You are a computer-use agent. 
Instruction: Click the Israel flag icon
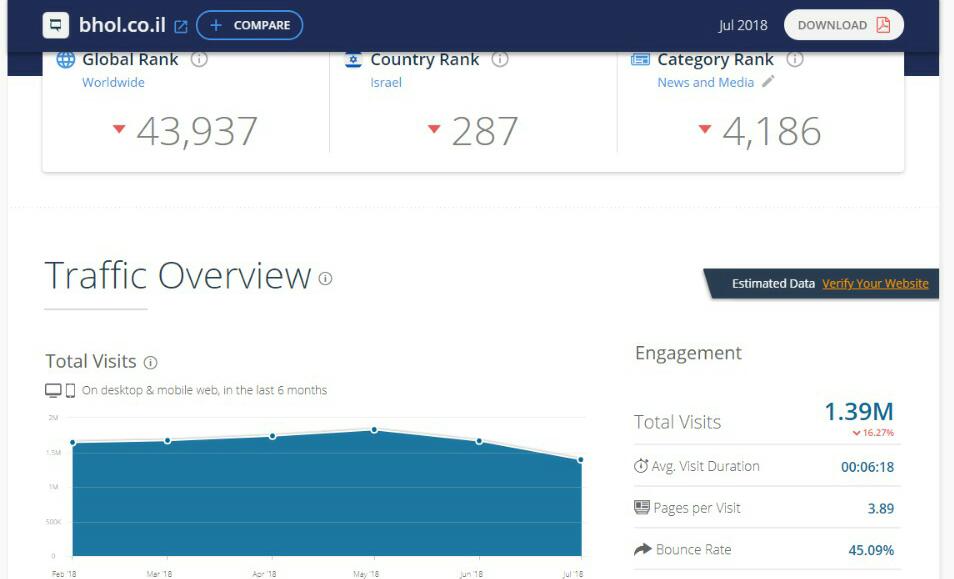[x=353, y=59]
